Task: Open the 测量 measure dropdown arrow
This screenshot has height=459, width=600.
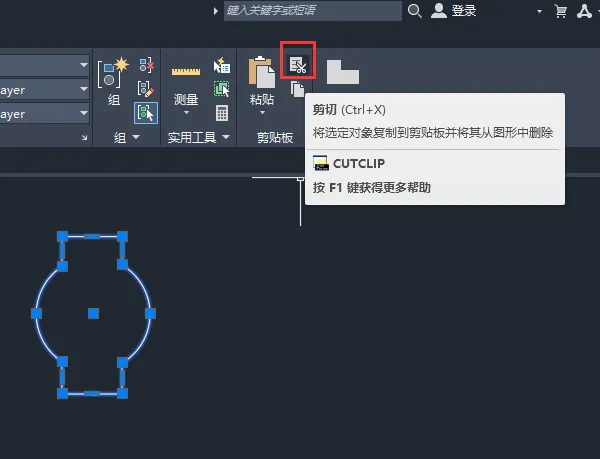Action: 186,112
